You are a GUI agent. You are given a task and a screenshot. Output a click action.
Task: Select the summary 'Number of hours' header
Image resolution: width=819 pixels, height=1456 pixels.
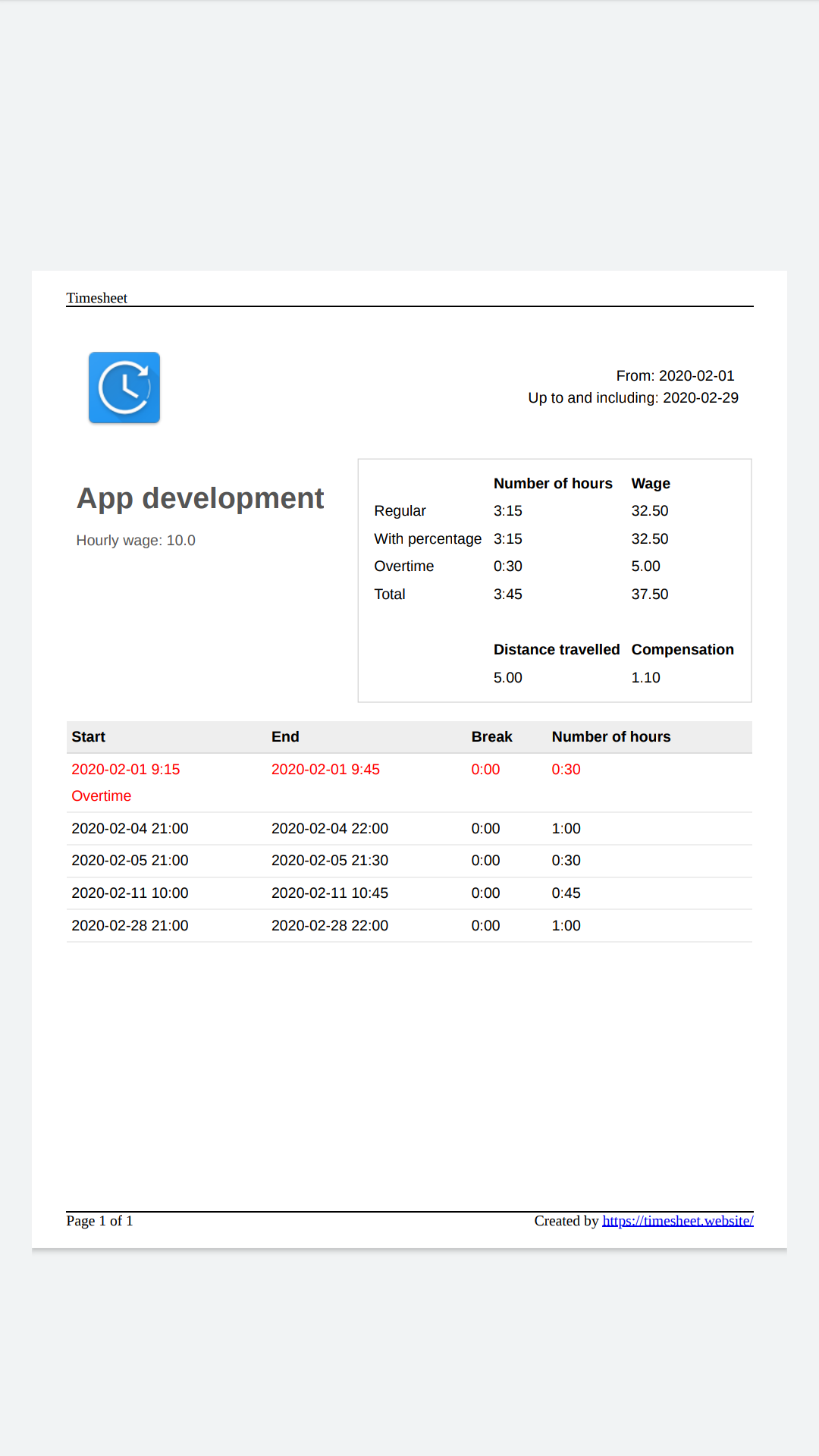(553, 483)
